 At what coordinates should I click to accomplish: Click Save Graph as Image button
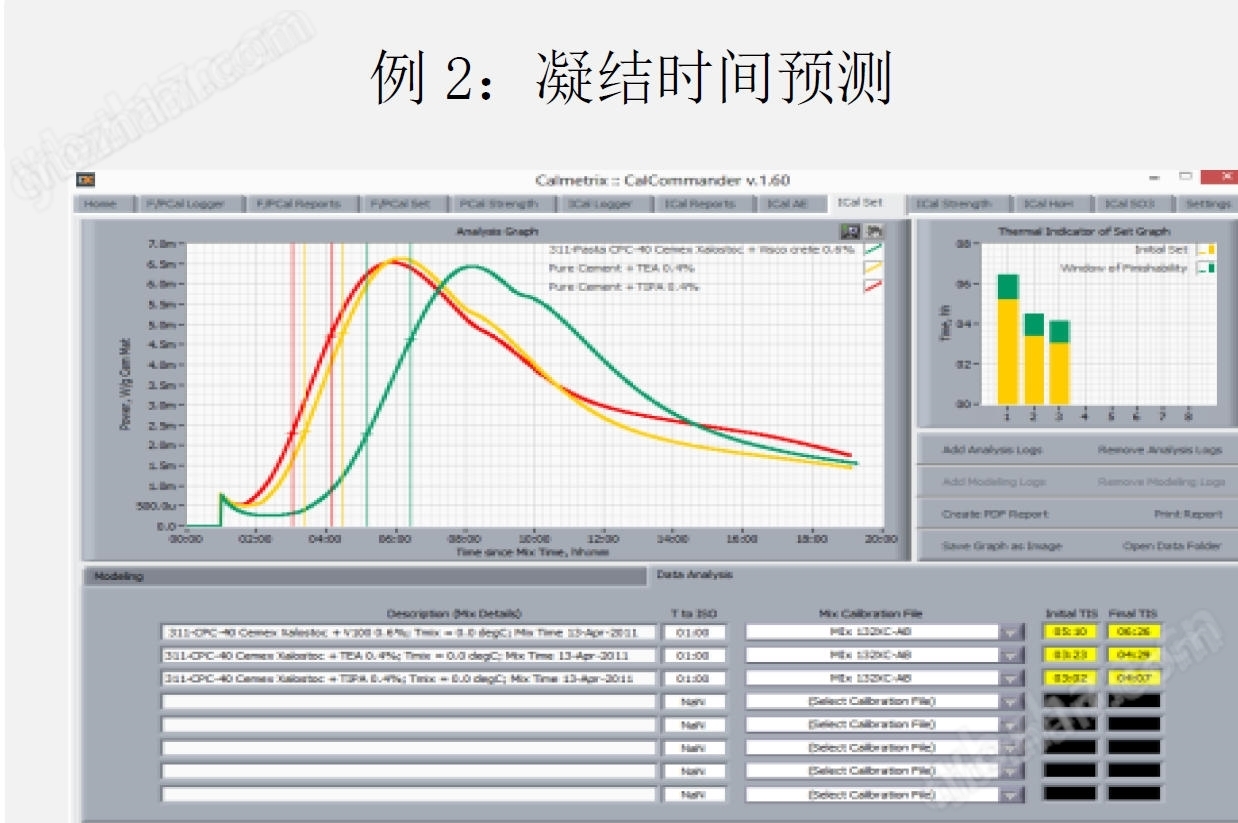click(1001, 546)
